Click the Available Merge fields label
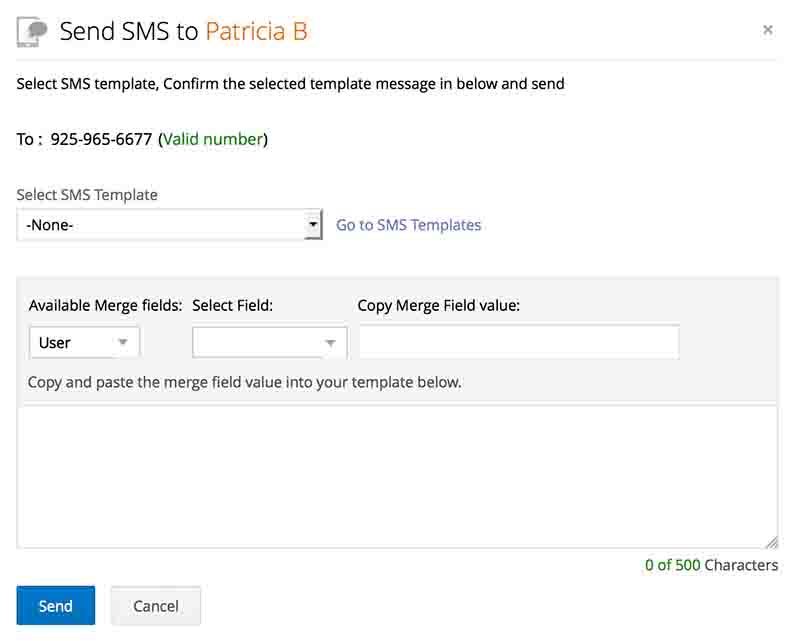Screen dimensions: 800x641 pos(105,305)
